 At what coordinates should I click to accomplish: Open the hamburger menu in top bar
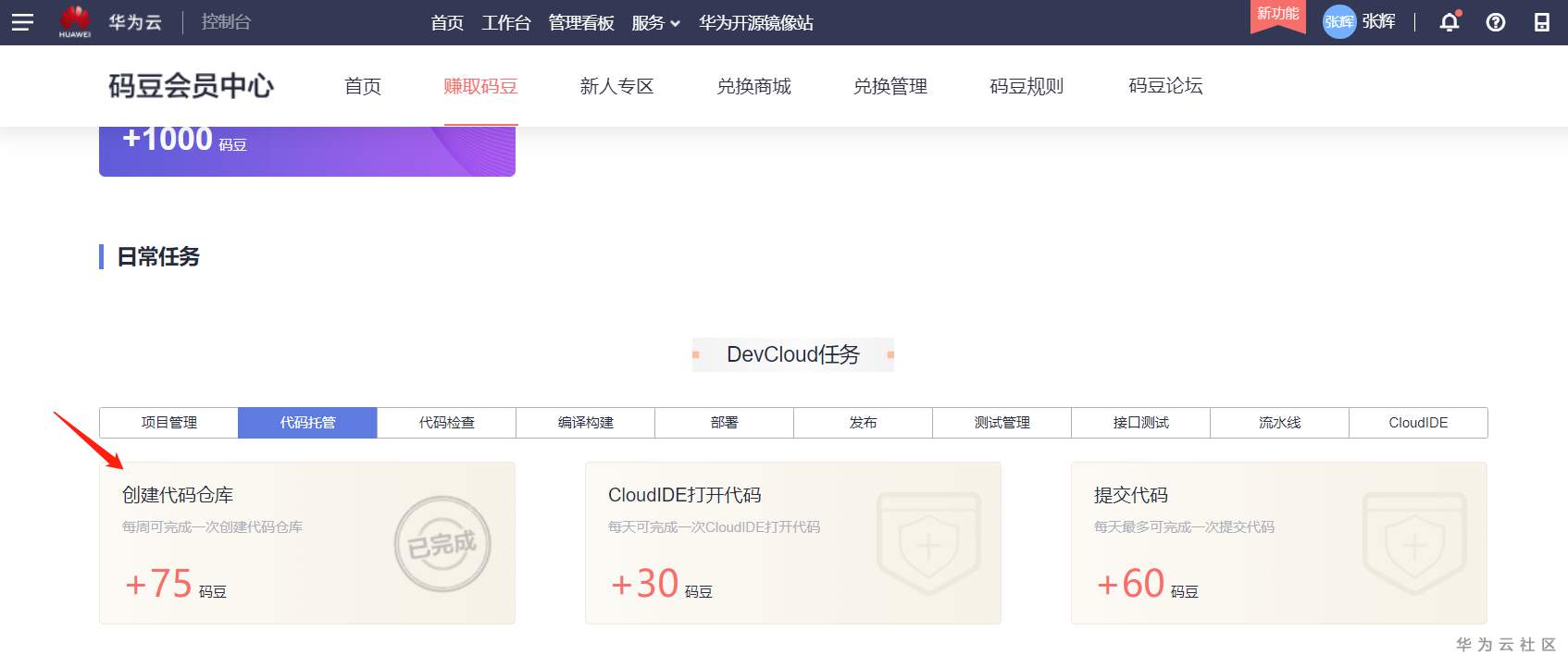coord(22,22)
